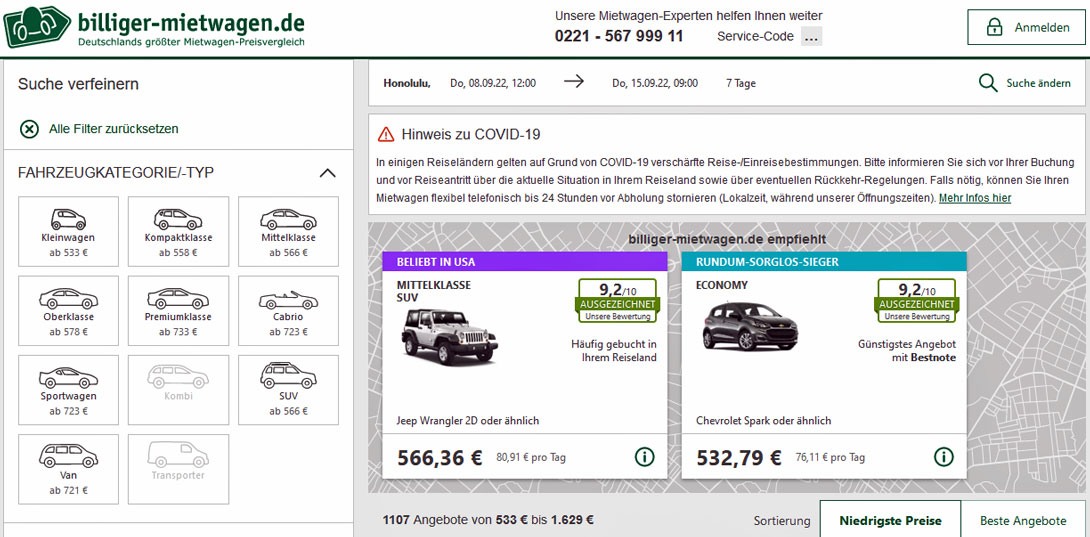Click the padlock icon in Anmelden
Viewport: 1090px width, 537px height.
(x=995, y=27)
